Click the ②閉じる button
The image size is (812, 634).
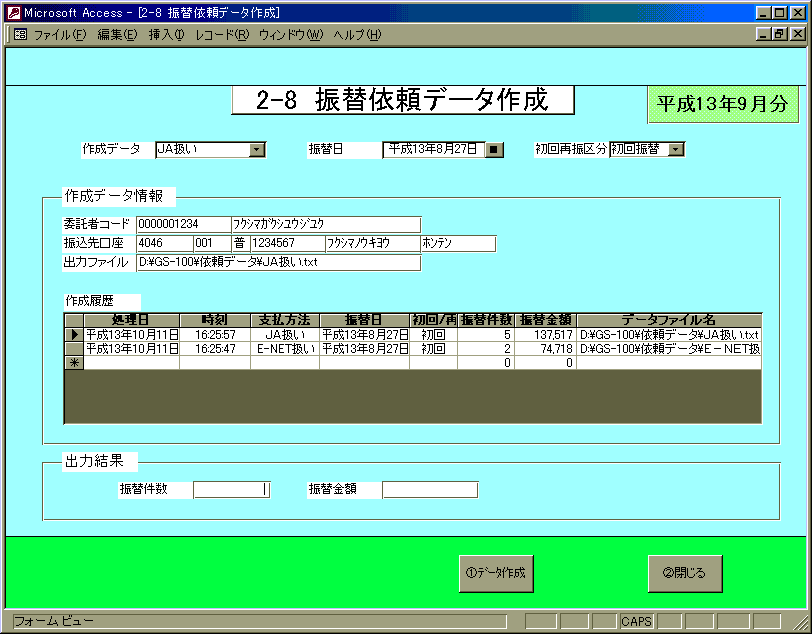coord(685,573)
